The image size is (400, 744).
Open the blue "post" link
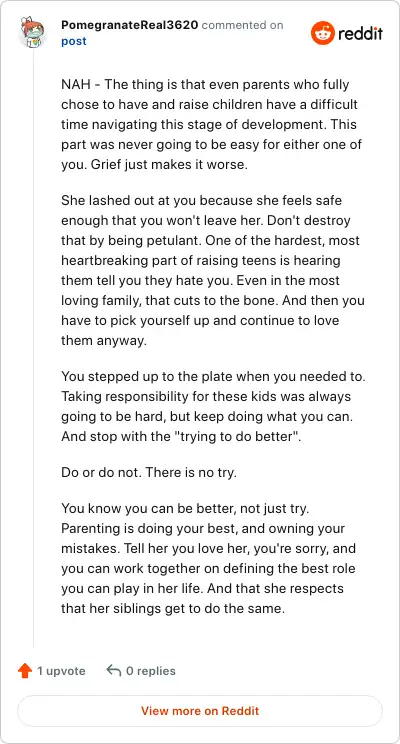pos(74,41)
